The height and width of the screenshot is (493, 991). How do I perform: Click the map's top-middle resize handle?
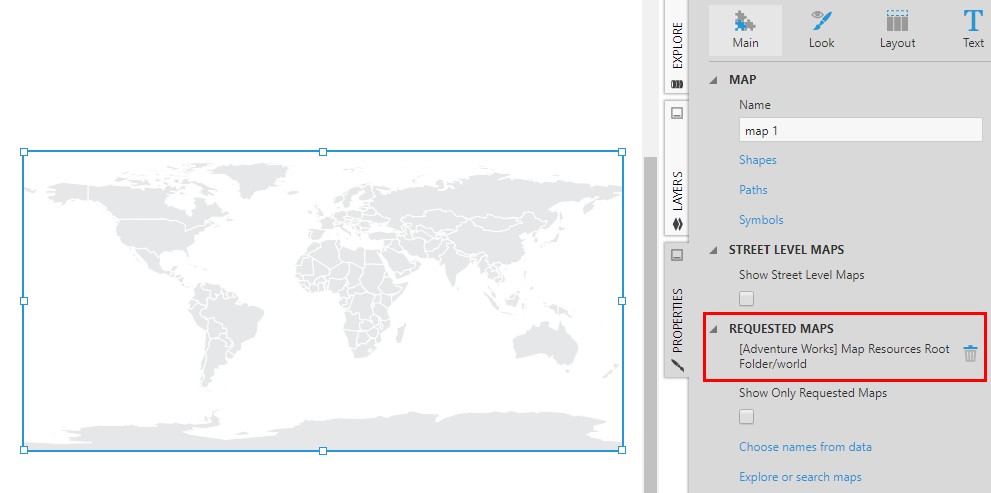[x=323, y=152]
